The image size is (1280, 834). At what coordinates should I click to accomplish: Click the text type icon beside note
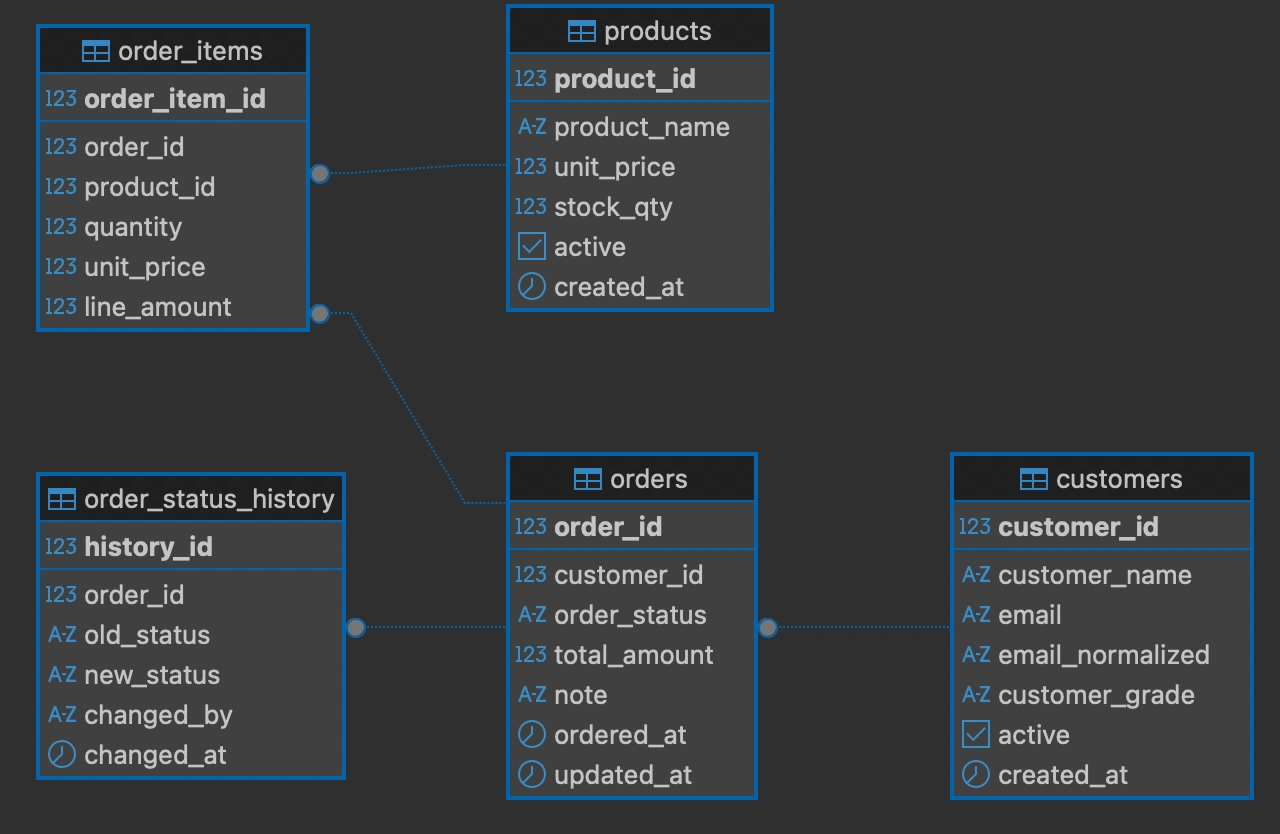point(531,694)
